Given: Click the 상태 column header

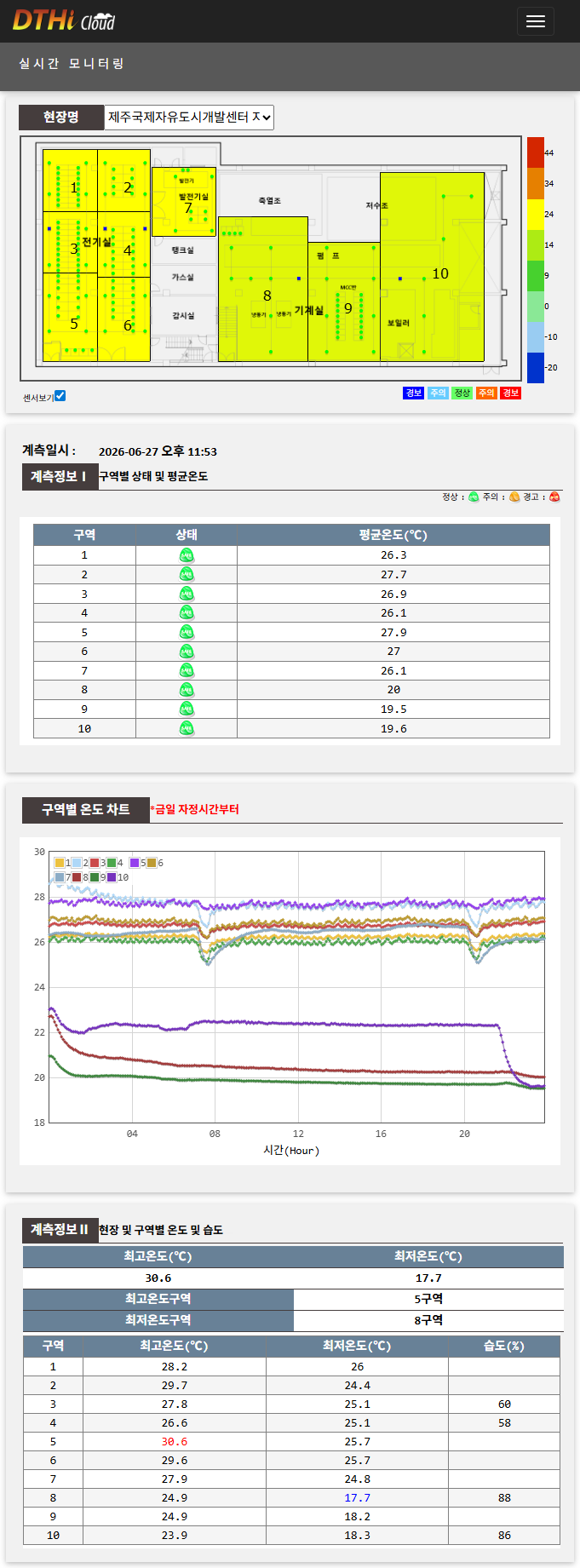Looking at the screenshot, I should [x=187, y=535].
